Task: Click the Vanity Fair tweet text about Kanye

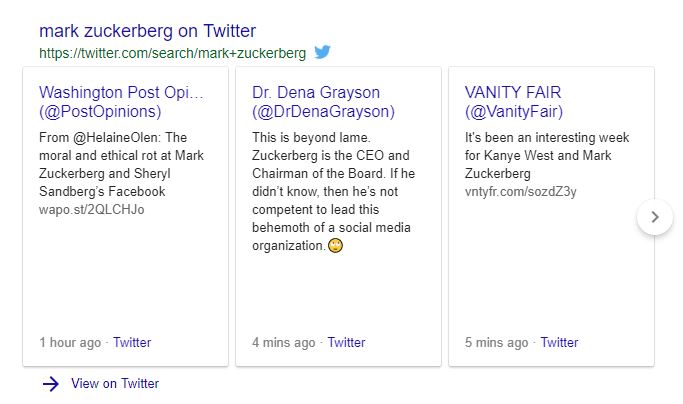Action: coord(546,155)
